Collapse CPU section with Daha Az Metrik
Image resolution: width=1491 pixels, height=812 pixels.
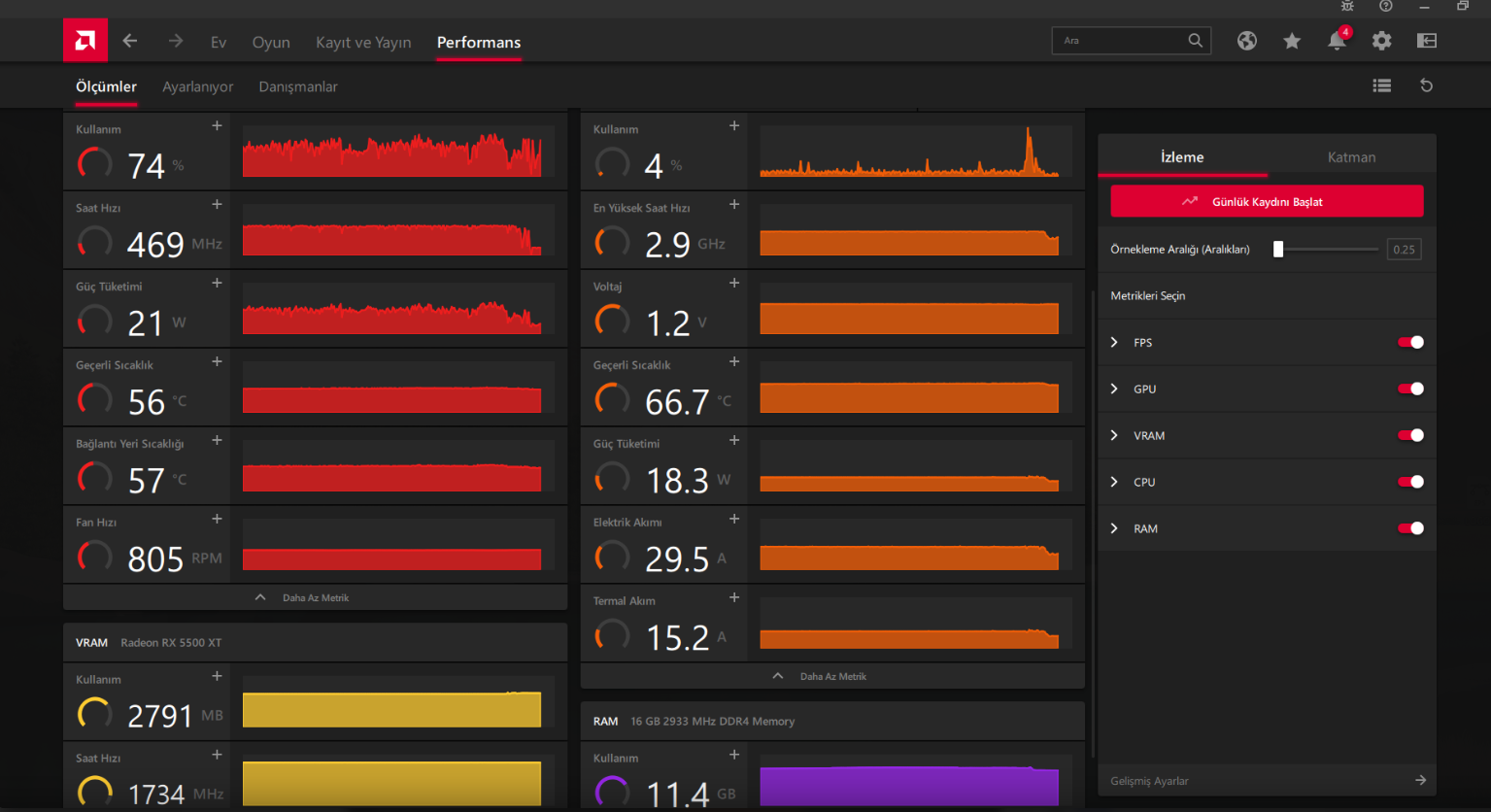coord(832,676)
